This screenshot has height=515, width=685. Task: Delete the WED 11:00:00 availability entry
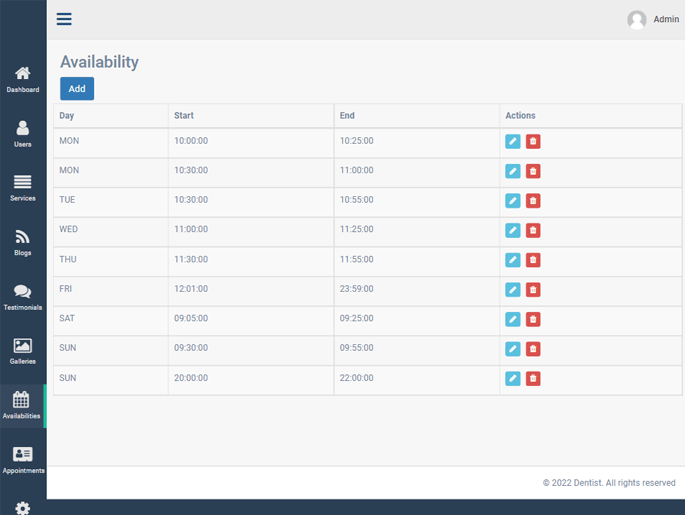[533, 230]
